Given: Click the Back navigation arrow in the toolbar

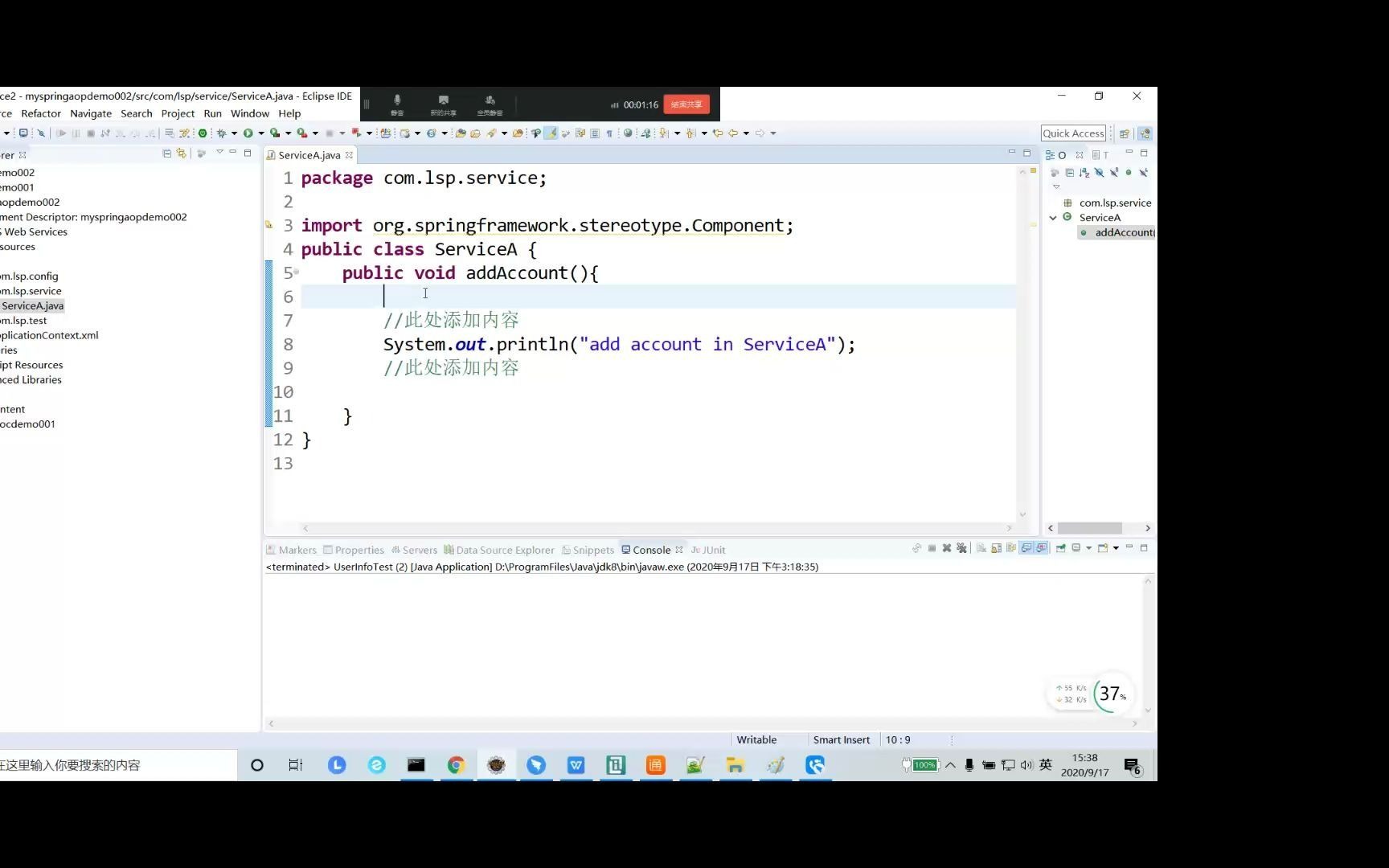Looking at the screenshot, I should 732,133.
